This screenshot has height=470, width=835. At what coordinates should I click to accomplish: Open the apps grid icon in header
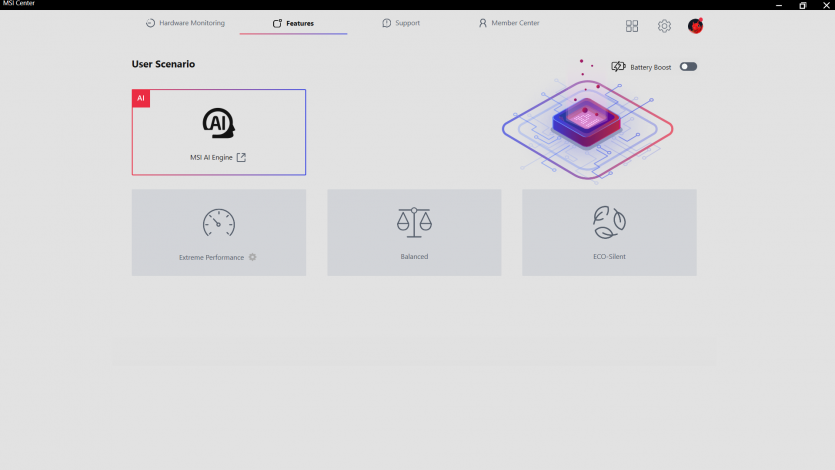[x=632, y=26]
